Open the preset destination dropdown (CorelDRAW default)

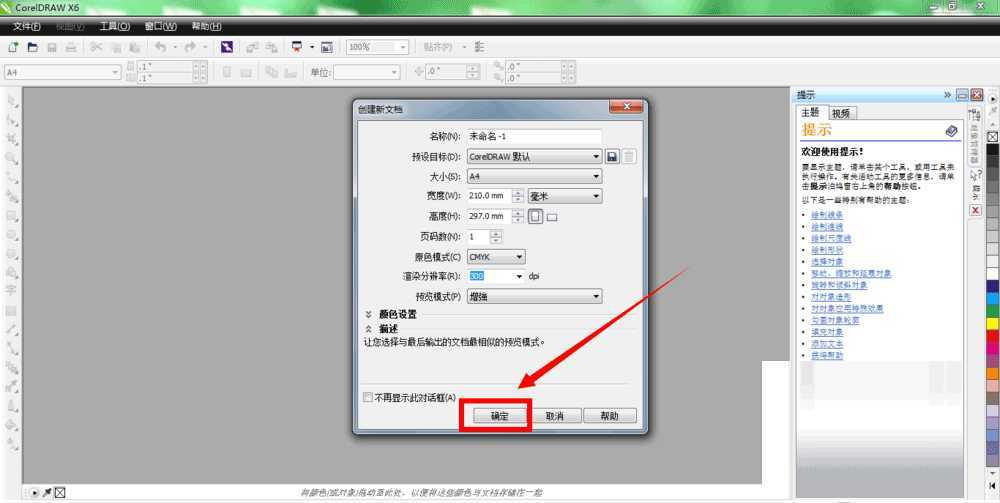[534, 156]
